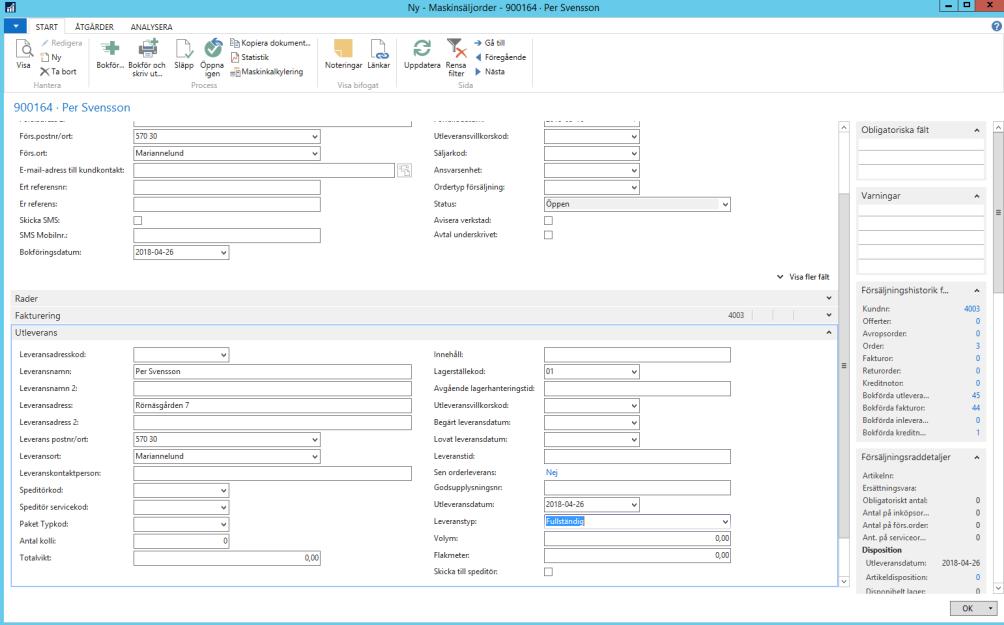Collapse the Försäljningsraddetaljer panel
This screenshot has height=625, width=1004.
click(976, 457)
